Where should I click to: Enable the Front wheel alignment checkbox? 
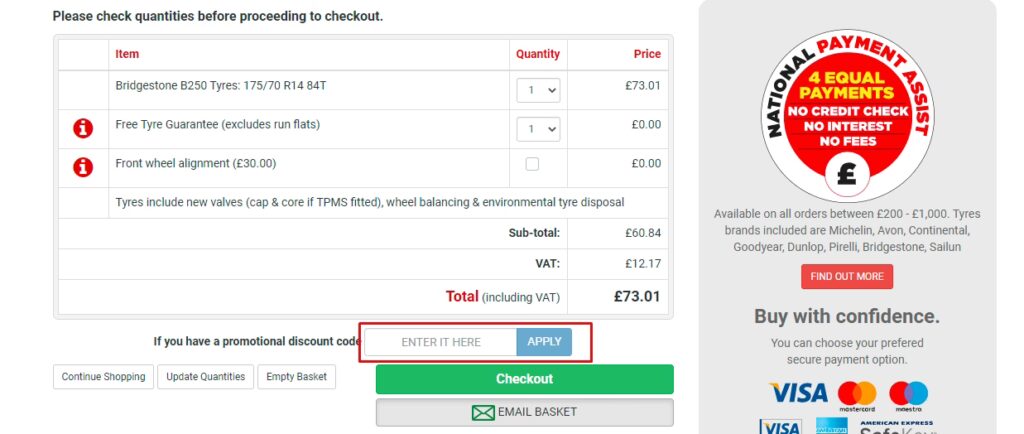pyautogui.click(x=532, y=164)
